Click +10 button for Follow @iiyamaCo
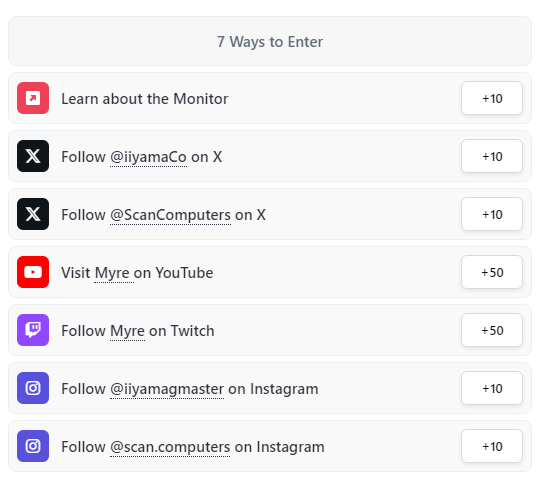The height and width of the screenshot is (478, 540). click(492, 156)
